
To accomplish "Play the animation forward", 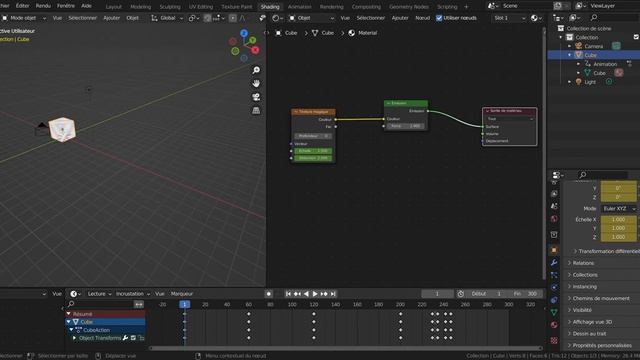I will (315, 294).
